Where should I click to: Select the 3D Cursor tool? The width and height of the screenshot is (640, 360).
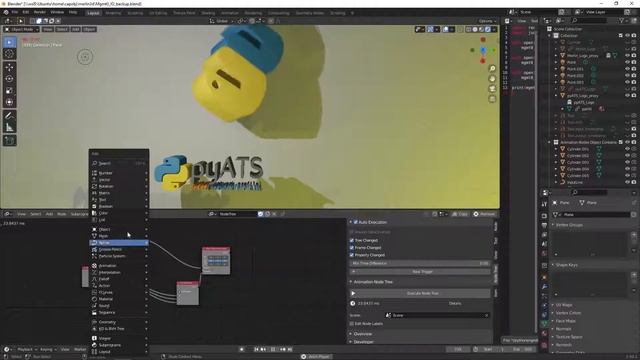10,54
